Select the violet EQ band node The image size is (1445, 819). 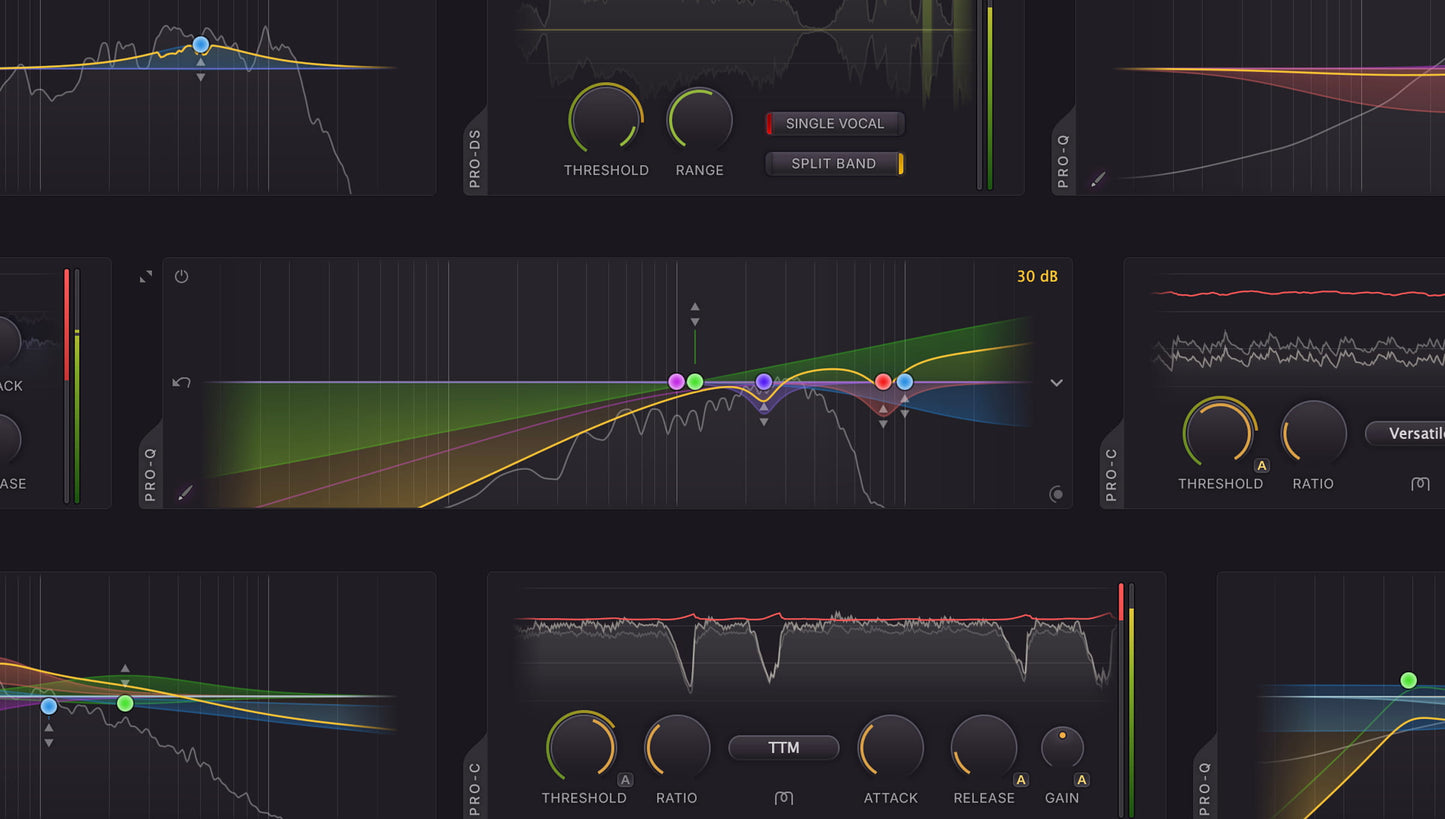coord(764,381)
